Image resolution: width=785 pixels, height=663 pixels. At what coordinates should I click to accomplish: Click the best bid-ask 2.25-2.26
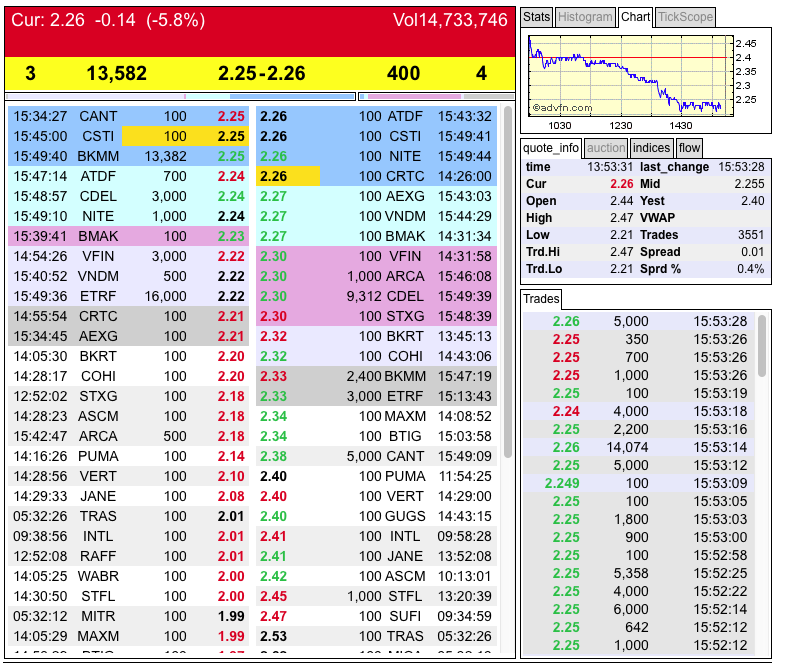(261, 73)
